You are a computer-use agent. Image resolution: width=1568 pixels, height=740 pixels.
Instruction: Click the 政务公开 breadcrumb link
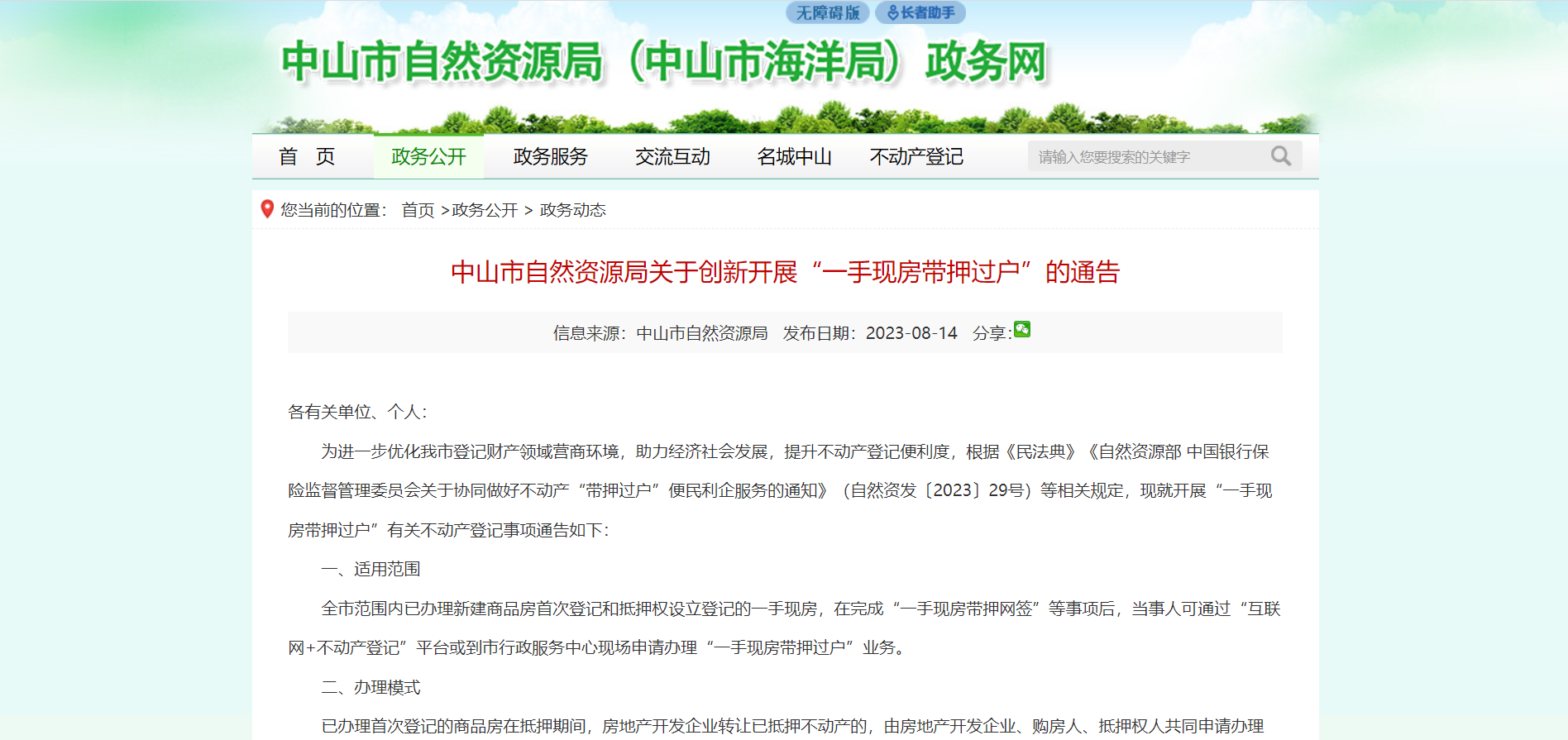pyautogui.click(x=485, y=211)
